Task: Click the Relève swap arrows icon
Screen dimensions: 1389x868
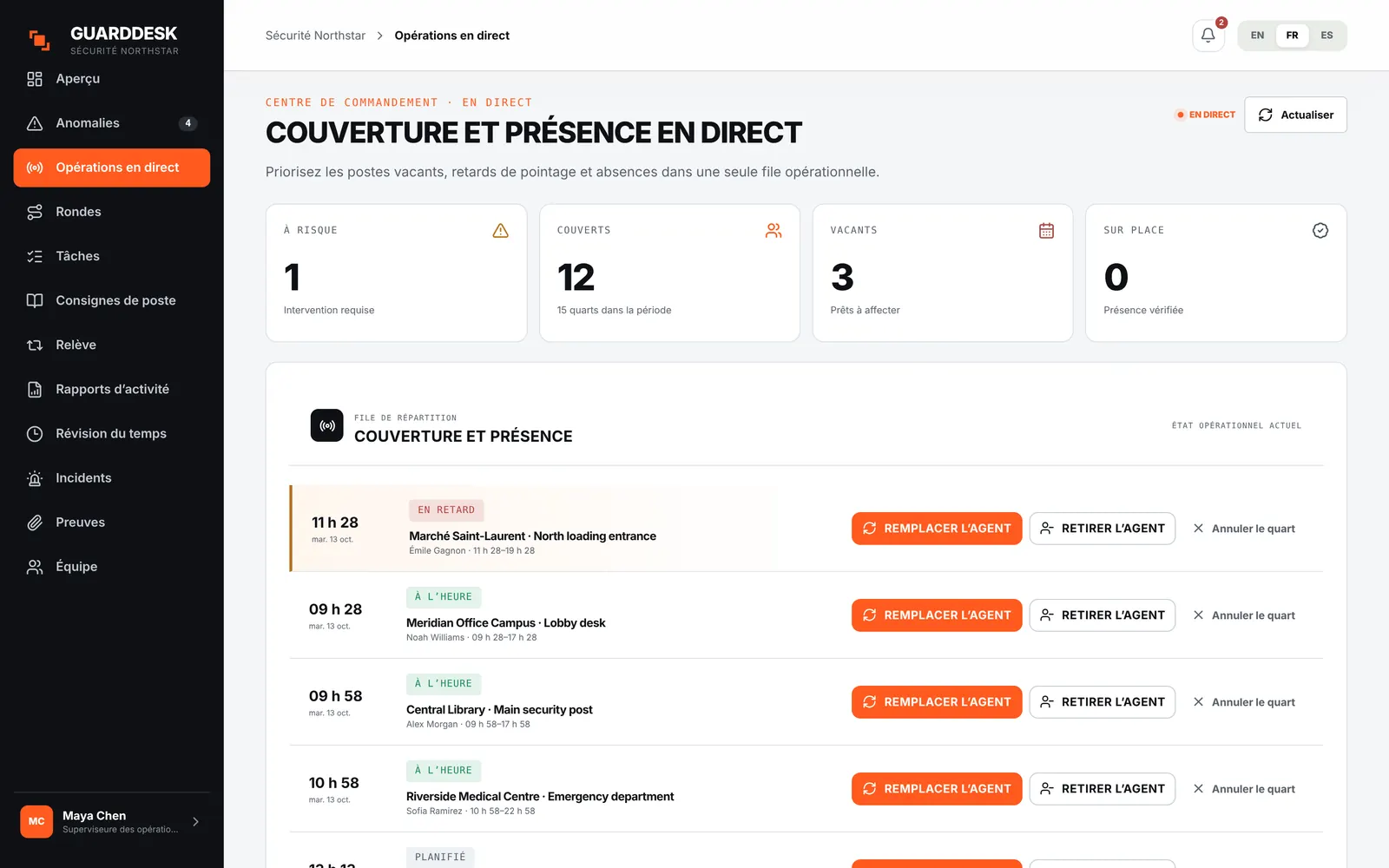Action: [35, 345]
